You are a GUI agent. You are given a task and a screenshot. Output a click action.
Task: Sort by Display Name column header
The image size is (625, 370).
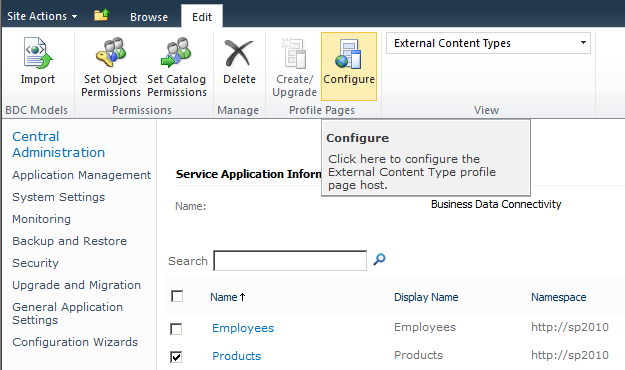click(x=426, y=297)
